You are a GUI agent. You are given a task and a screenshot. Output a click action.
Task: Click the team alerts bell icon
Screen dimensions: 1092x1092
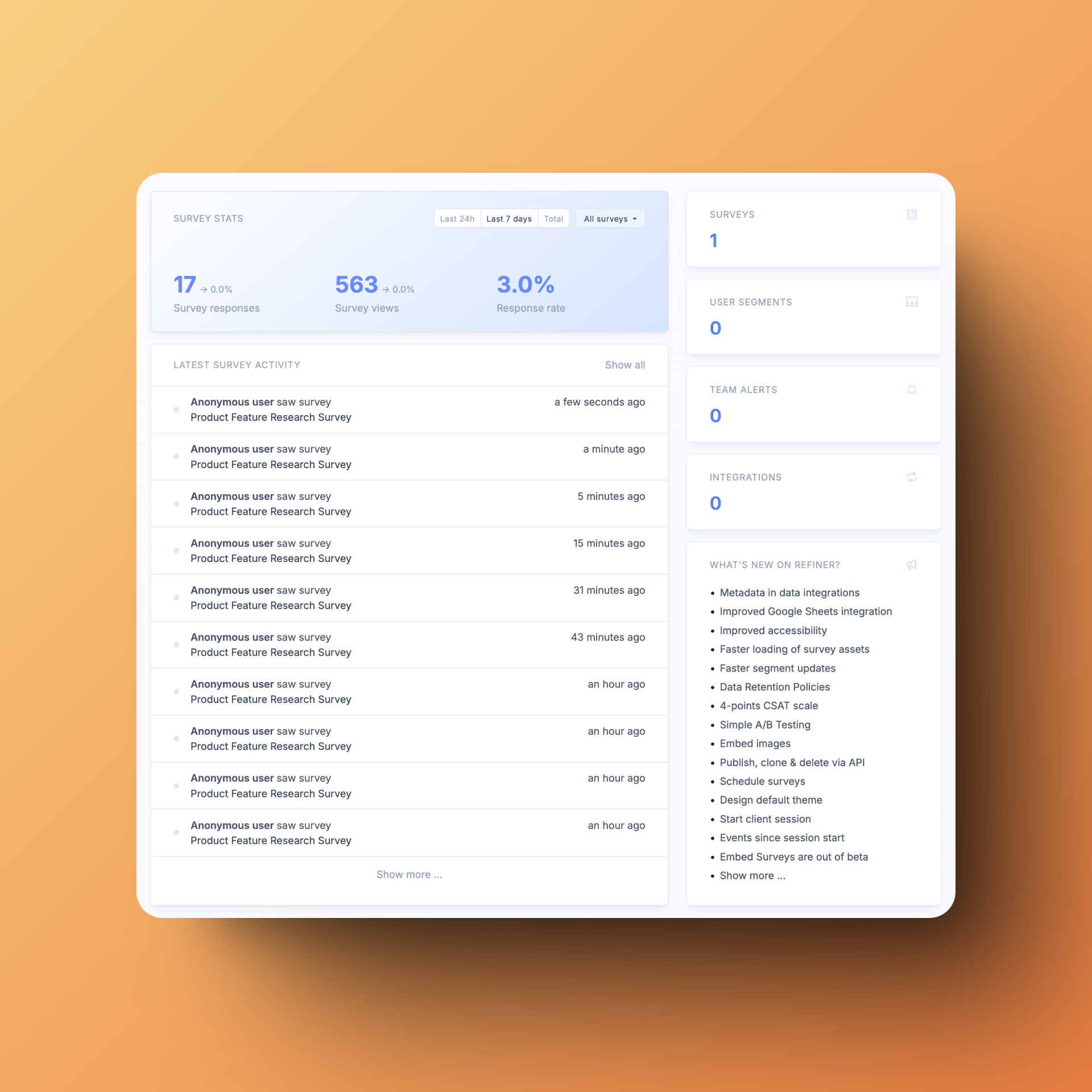[912, 389]
